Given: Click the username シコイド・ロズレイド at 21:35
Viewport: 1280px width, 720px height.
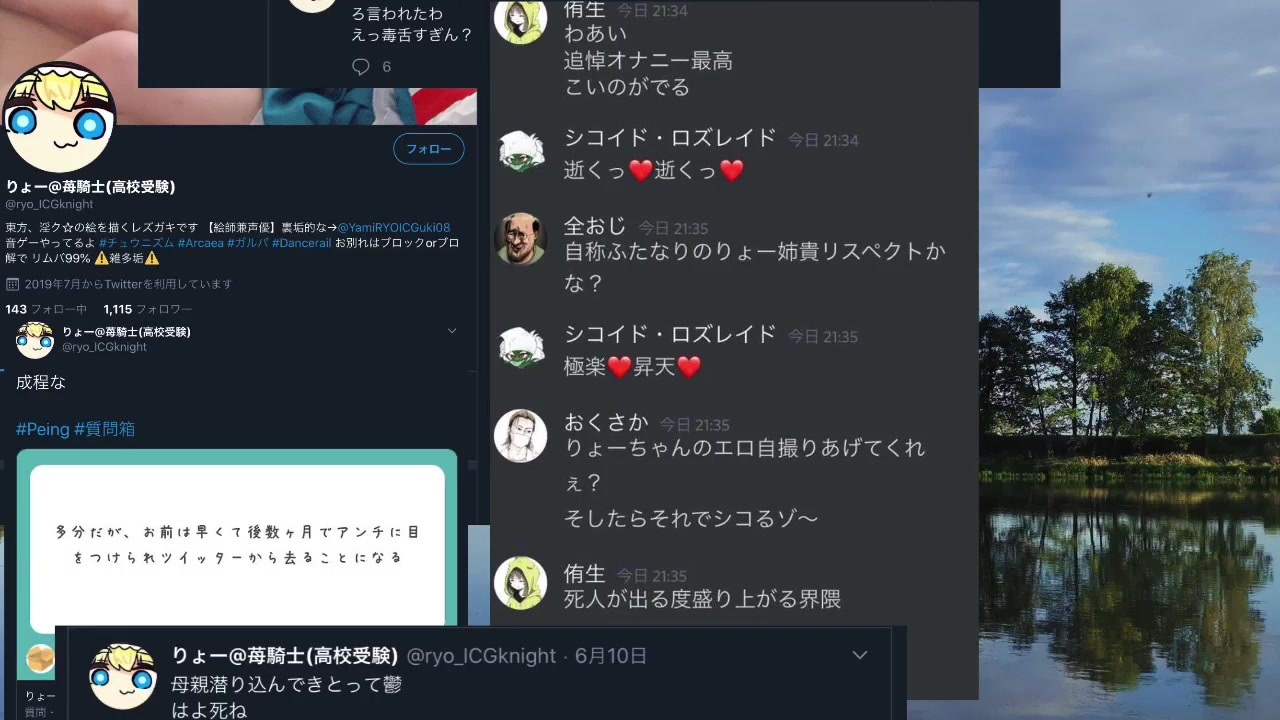Looking at the screenshot, I should tap(670, 334).
